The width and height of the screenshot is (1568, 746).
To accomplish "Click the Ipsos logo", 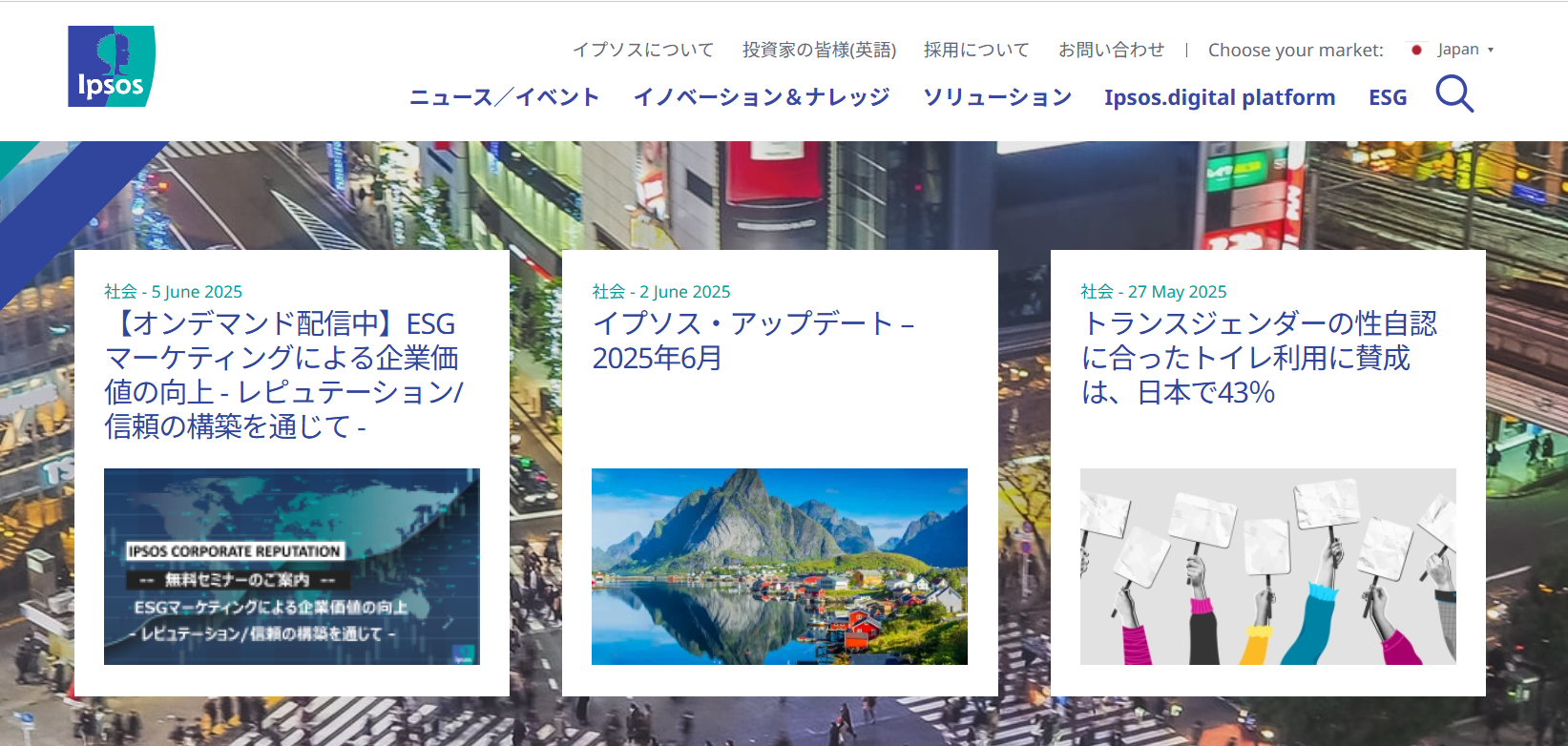I will click(x=111, y=66).
